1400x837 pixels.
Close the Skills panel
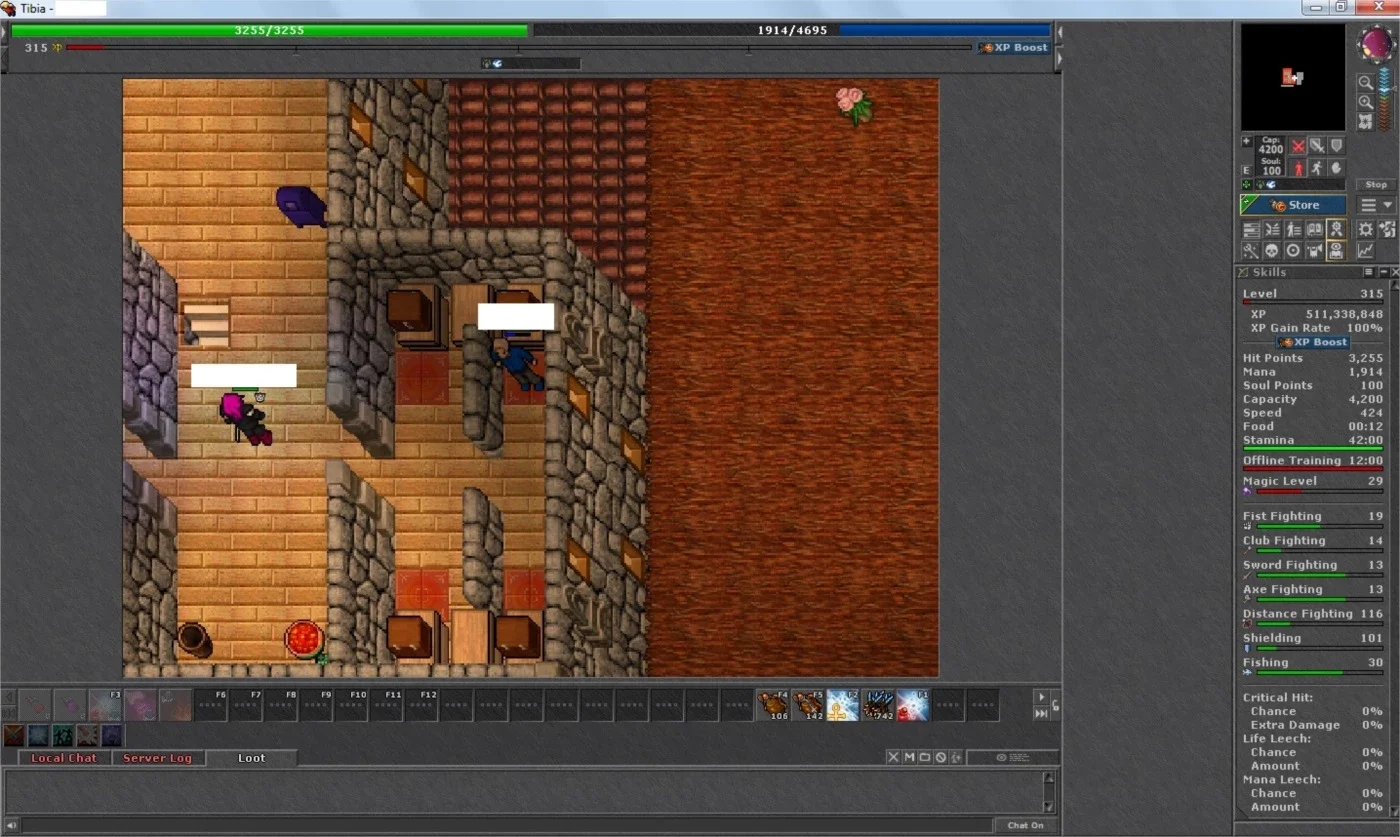tap(1396, 272)
